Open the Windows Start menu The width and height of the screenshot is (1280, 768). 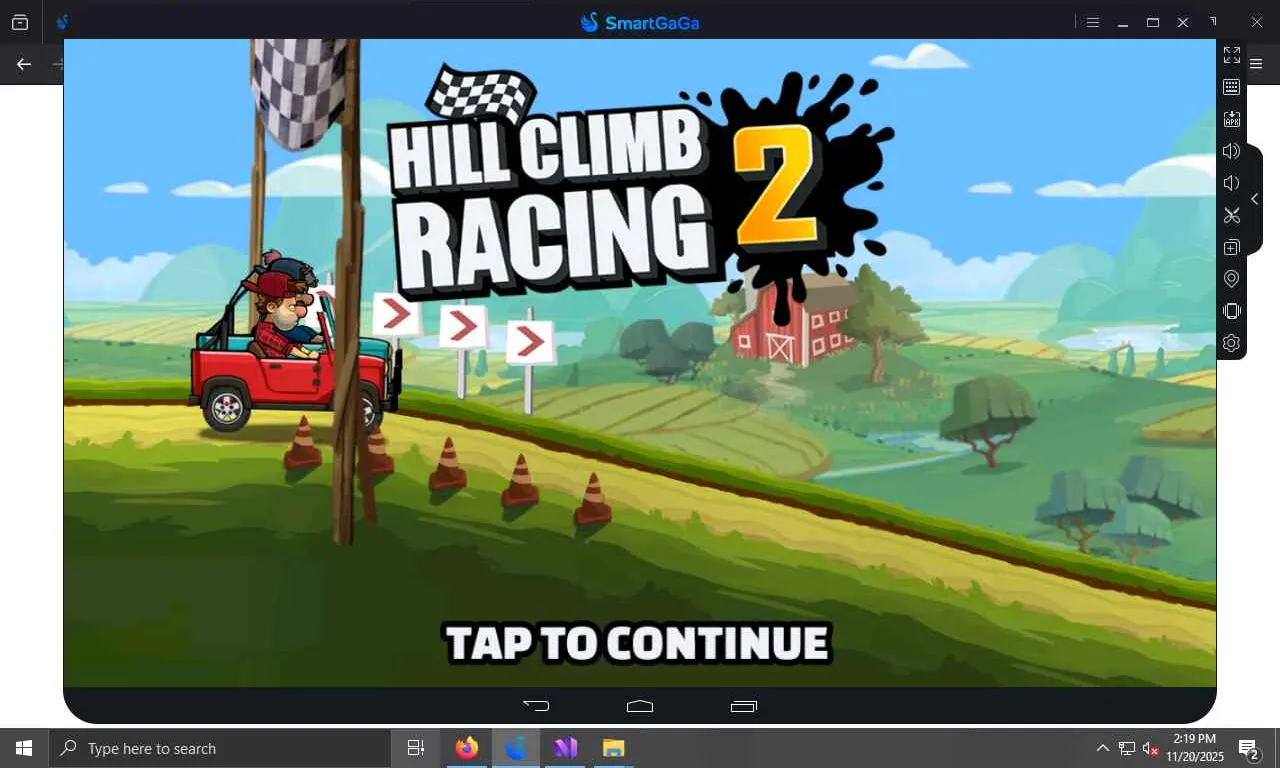[x=24, y=748]
